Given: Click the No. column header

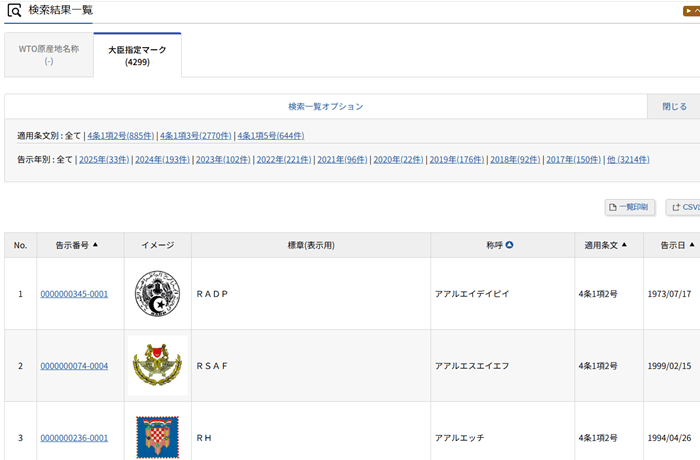Looking at the screenshot, I should pyautogui.click(x=21, y=245).
